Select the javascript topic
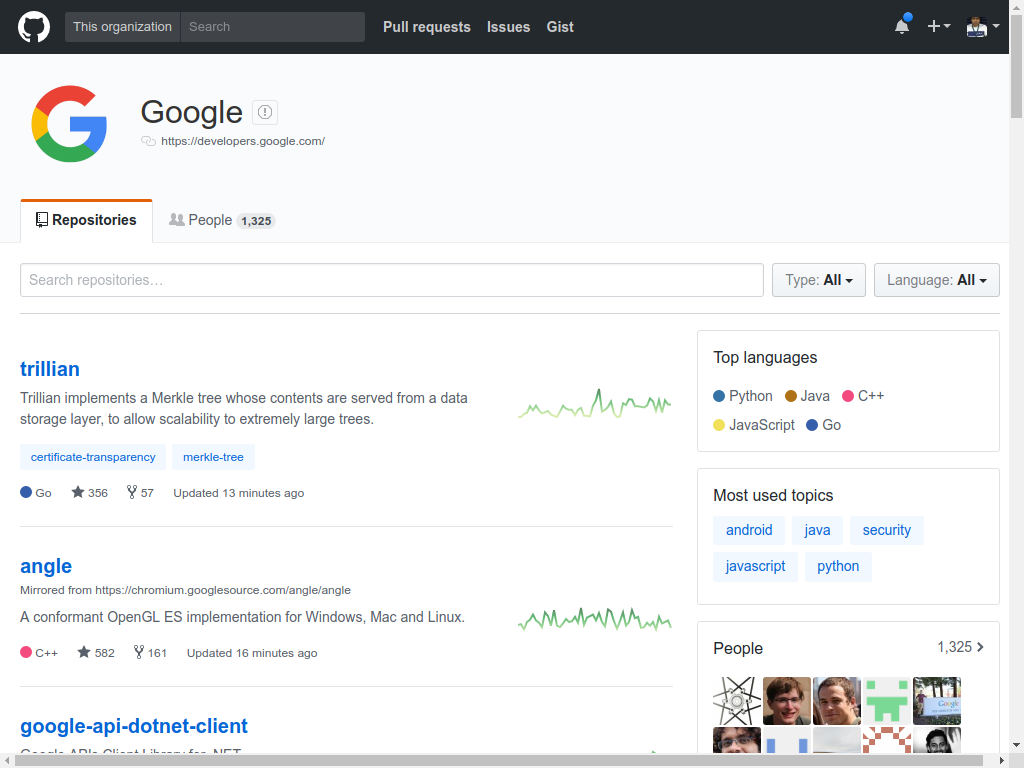This screenshot has width=1024, height=768. pos(755,566)
